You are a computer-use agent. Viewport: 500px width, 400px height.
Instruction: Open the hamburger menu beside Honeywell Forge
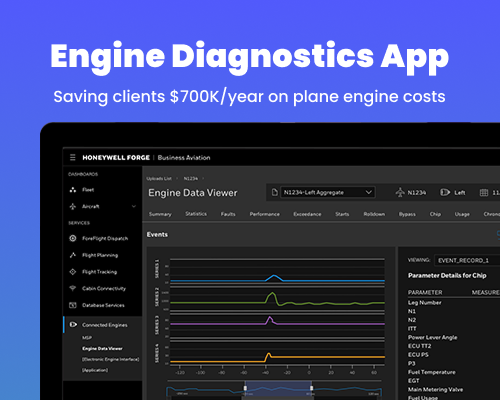pyautogui.click(x=73, y=157)
